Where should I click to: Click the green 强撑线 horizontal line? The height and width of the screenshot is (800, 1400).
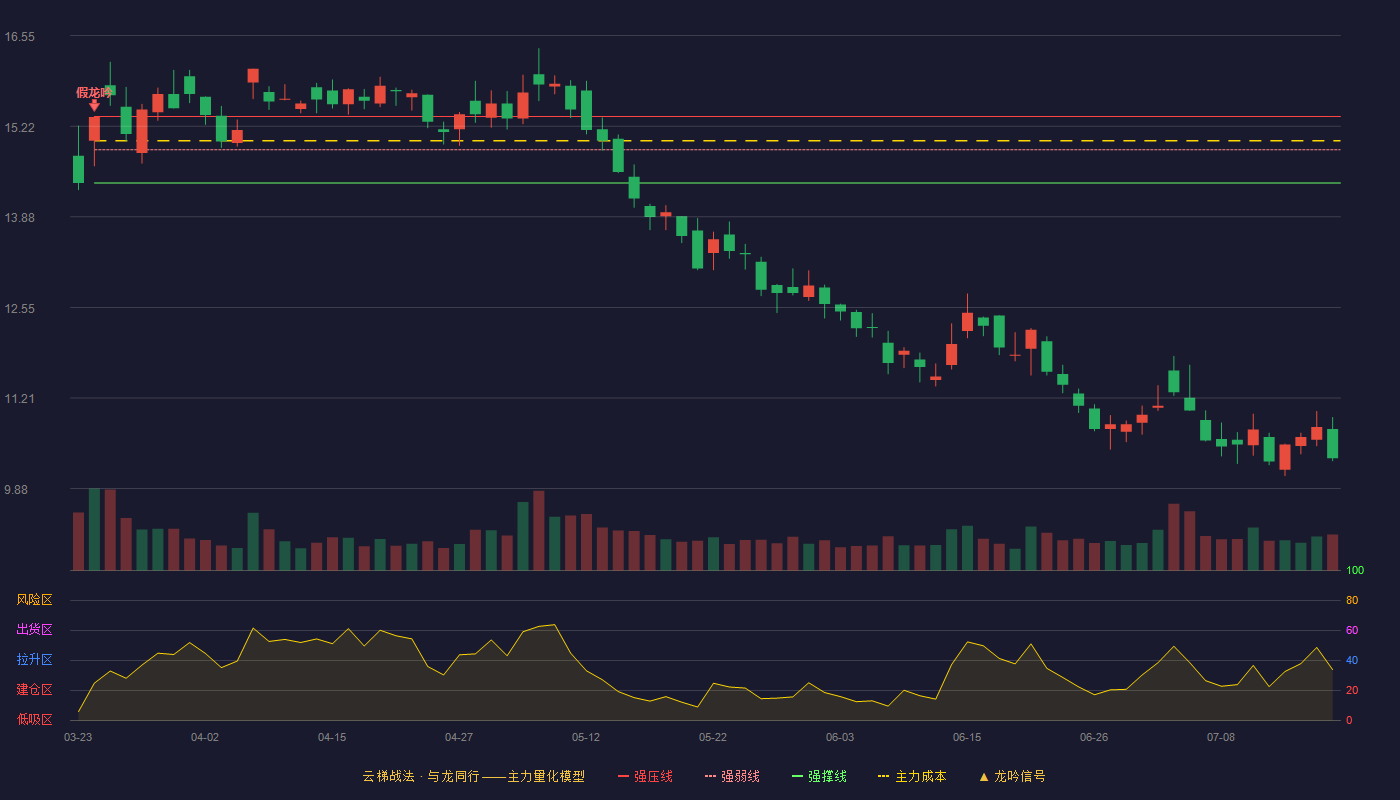[x=717, y=183]
